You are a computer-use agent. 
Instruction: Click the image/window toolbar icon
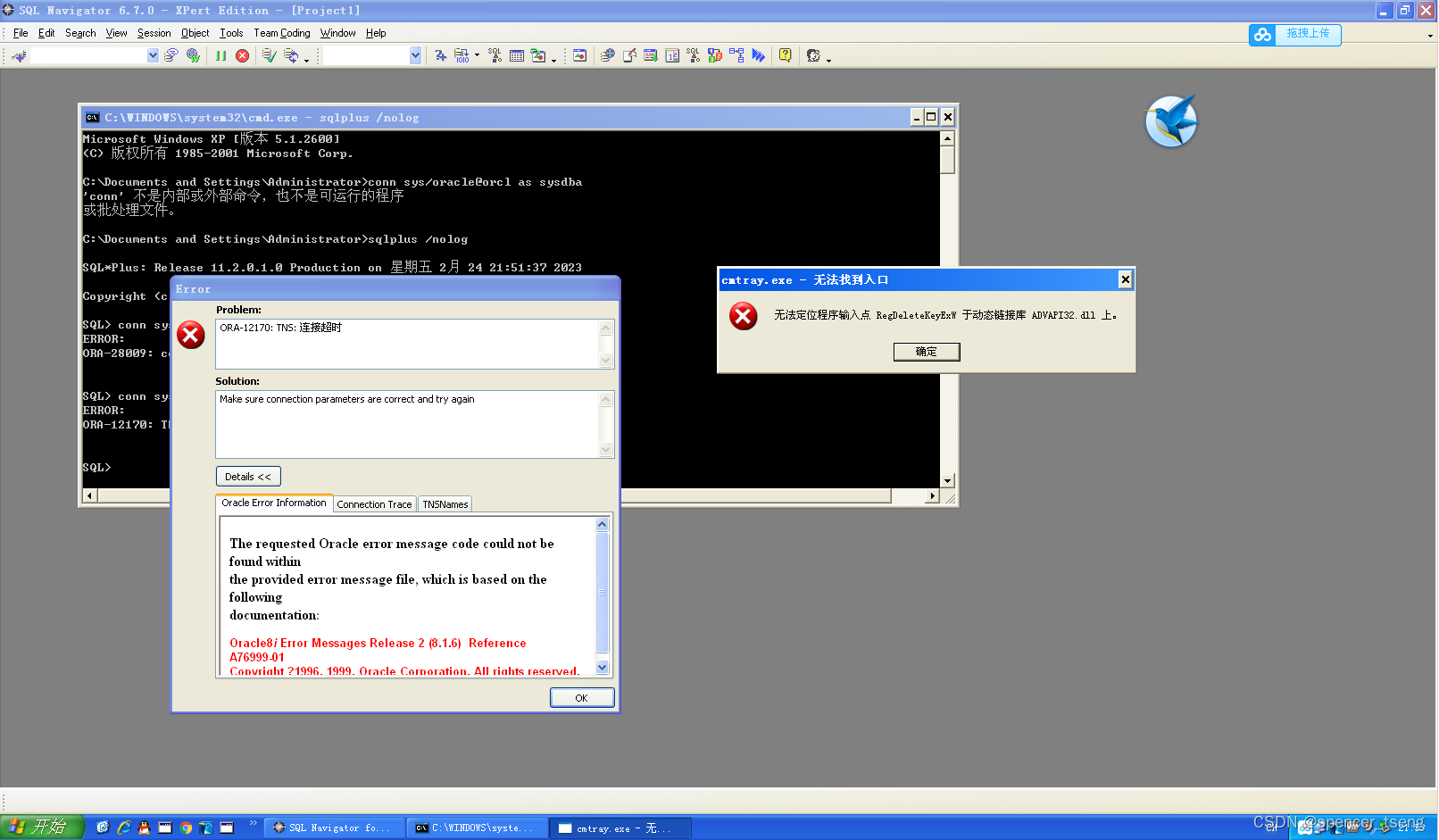coord(579,55)
